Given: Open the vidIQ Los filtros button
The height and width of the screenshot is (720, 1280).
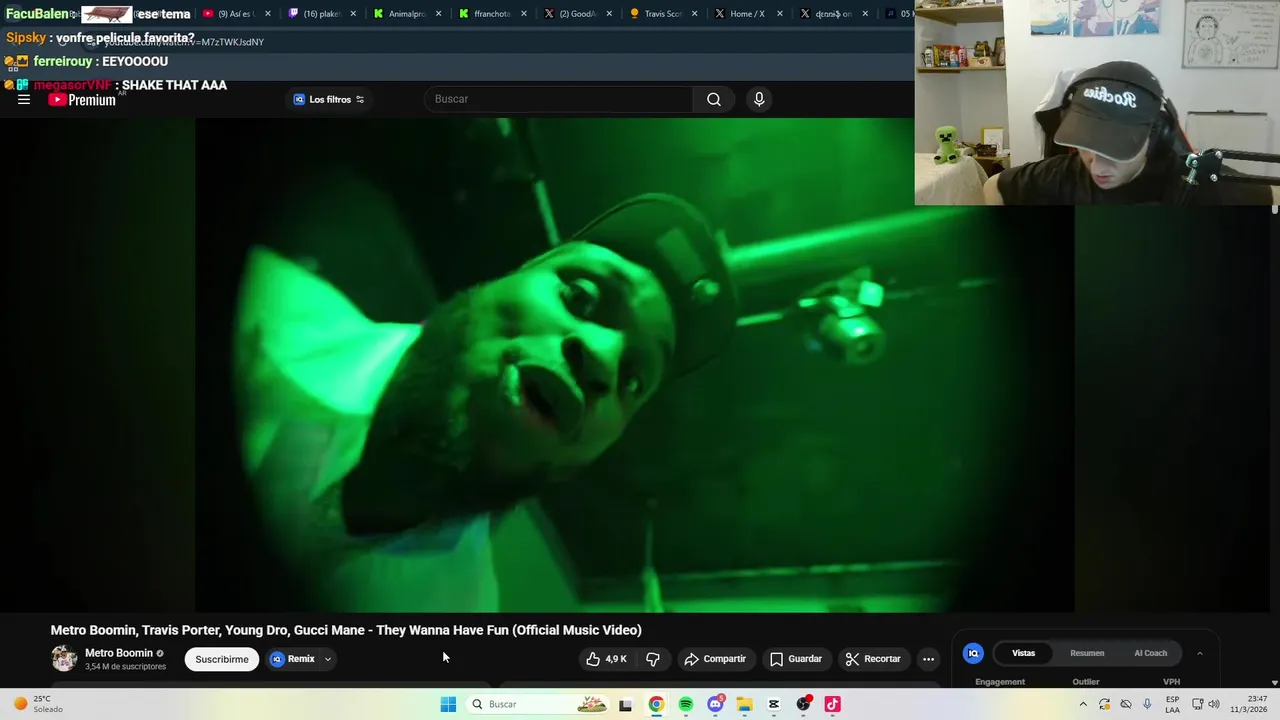Looking at the screenshot, I should pyautogui.click(x=329, y=99).
